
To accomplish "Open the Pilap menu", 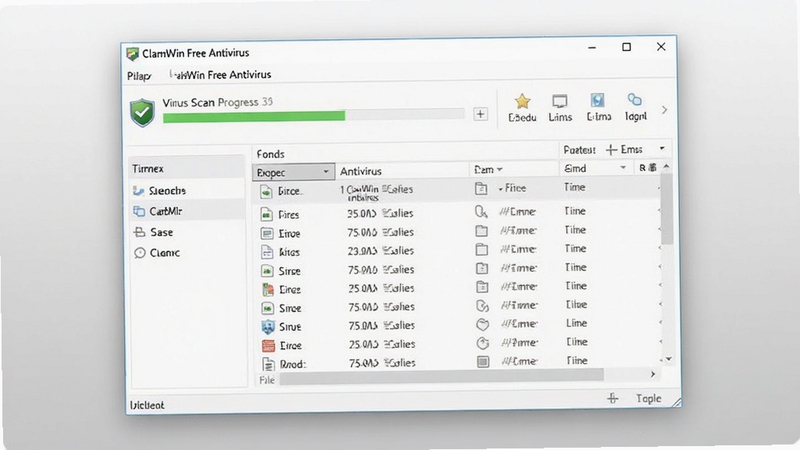I will click(139, 76).
